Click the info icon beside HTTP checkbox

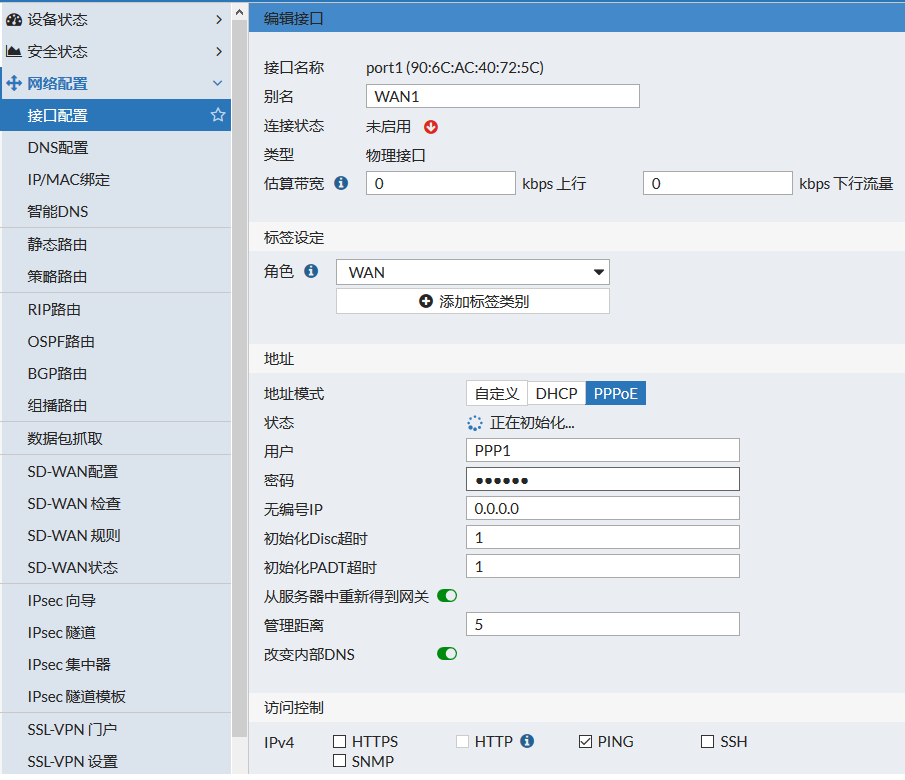point(527,741)
